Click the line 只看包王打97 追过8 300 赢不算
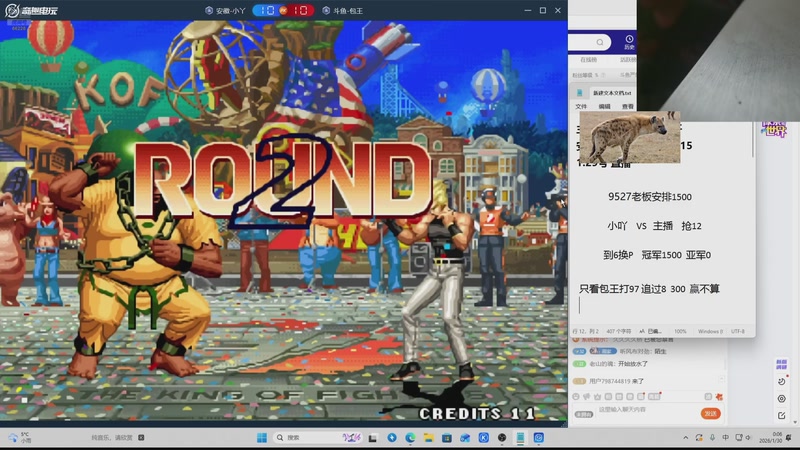This screenshot has width=800, height=450. [x=649, y=289]
